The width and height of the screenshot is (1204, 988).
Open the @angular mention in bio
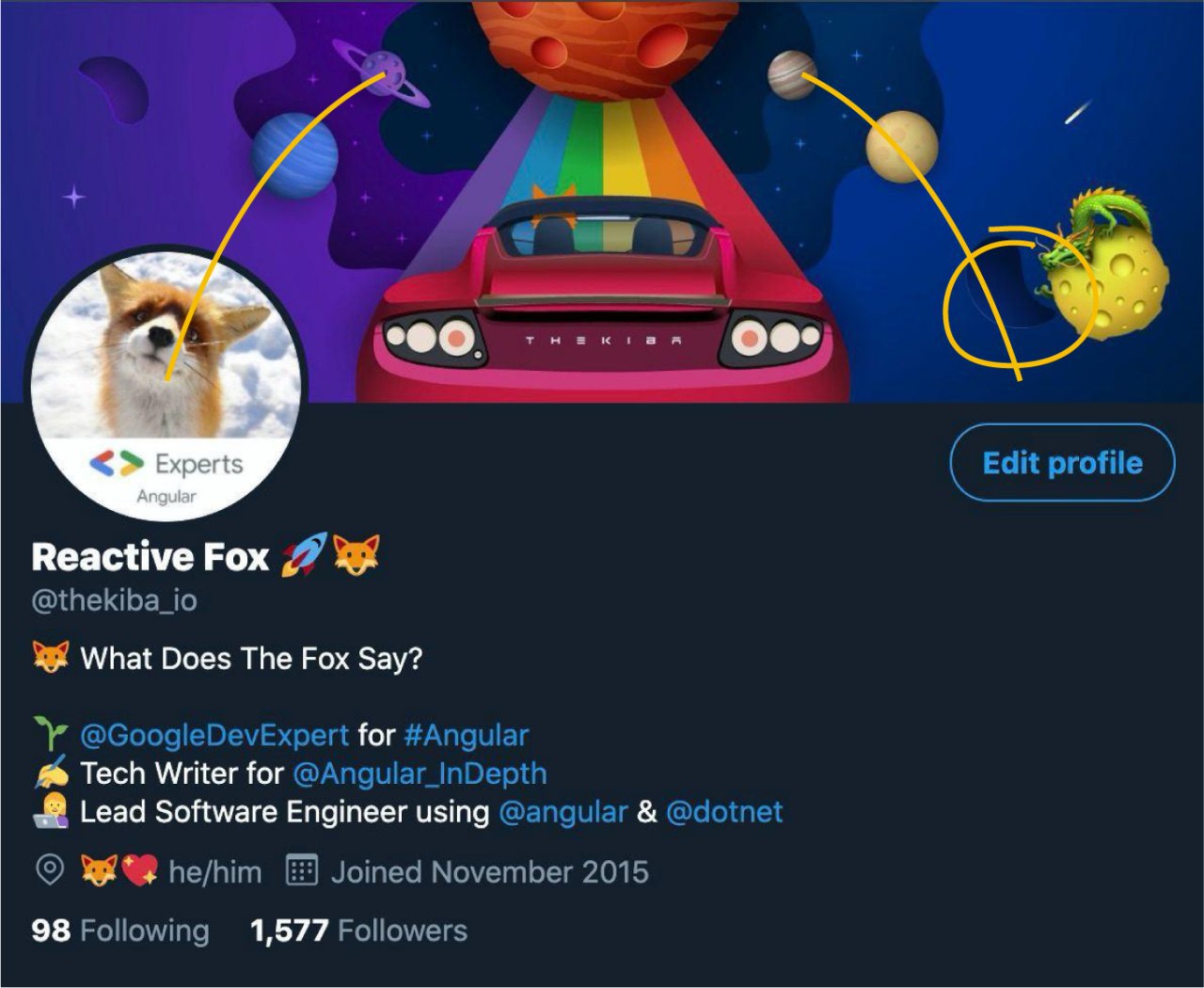[x=562, y=812]
